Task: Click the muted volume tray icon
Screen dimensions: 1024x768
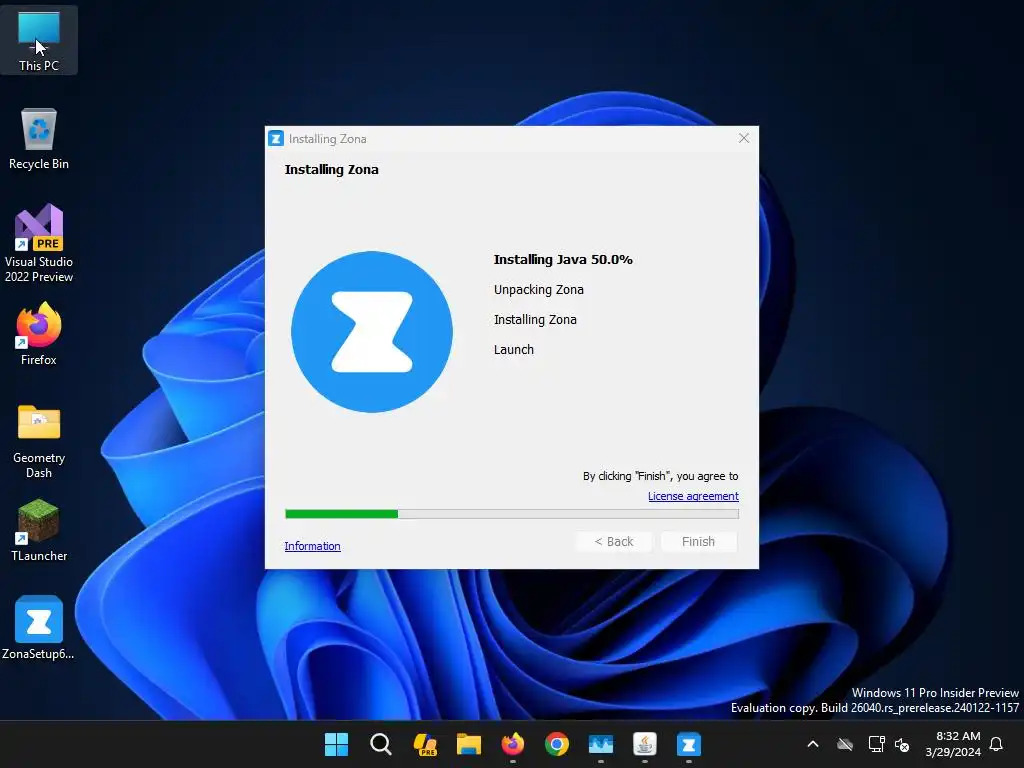Action: [903, 744]
